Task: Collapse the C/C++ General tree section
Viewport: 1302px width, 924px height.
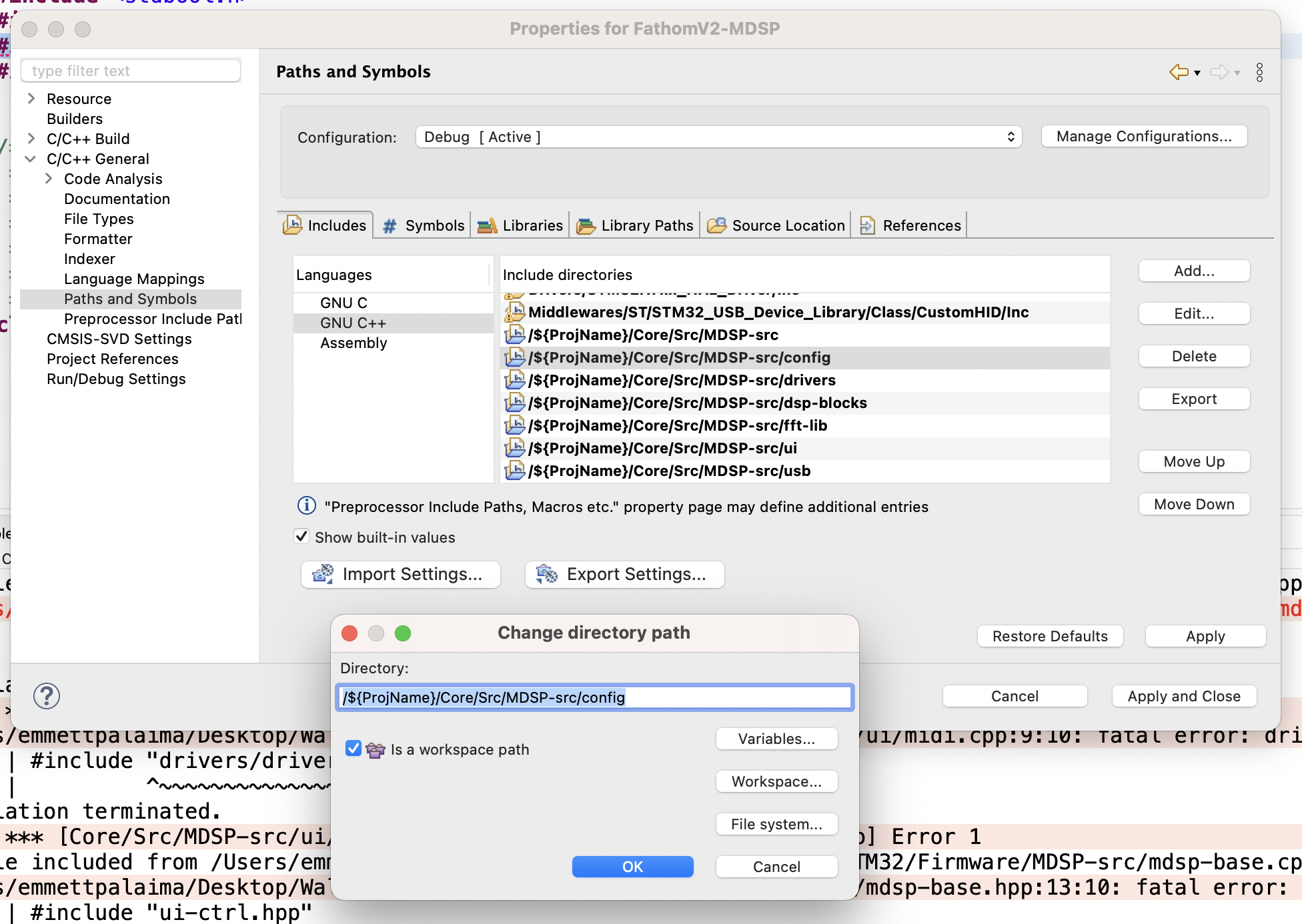Action: [x=30, y=159]
